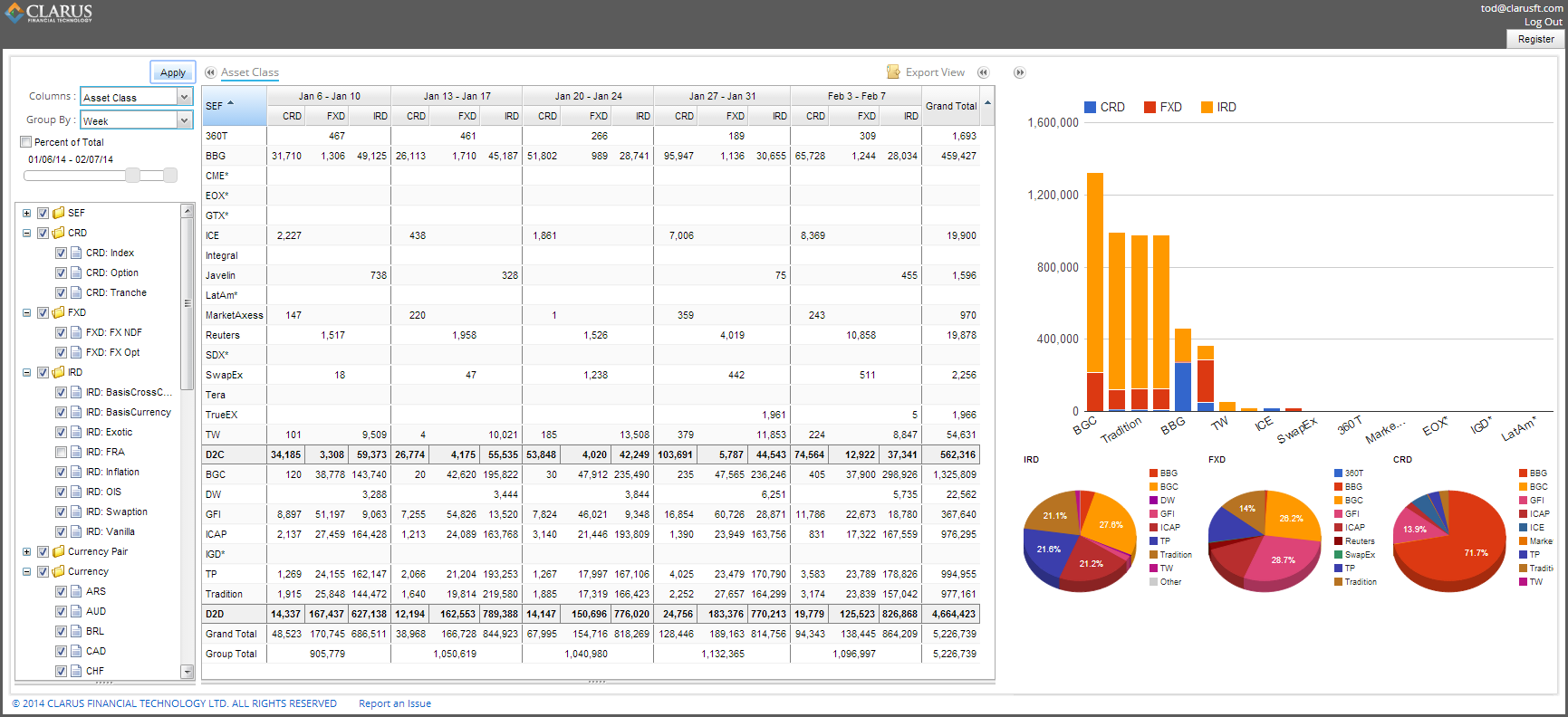The height and width of the screenshot is (717, 1568).
Task: Click the tree panel scroll down arrow
Action: click(x=188, y=671)
